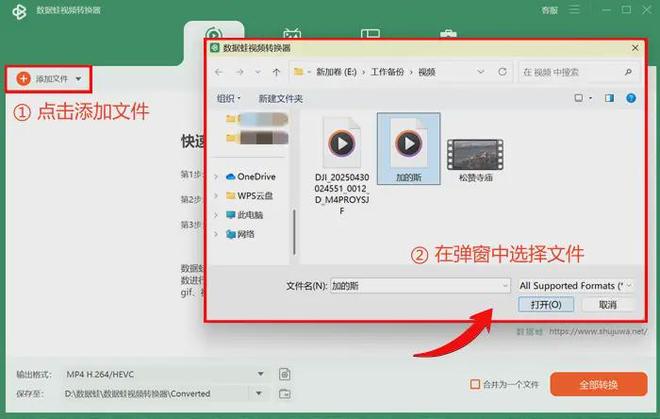This screenshot has height=419, width=660.
Task: Click Forward arrow in file dialog
Action: [x=240, y=72]
